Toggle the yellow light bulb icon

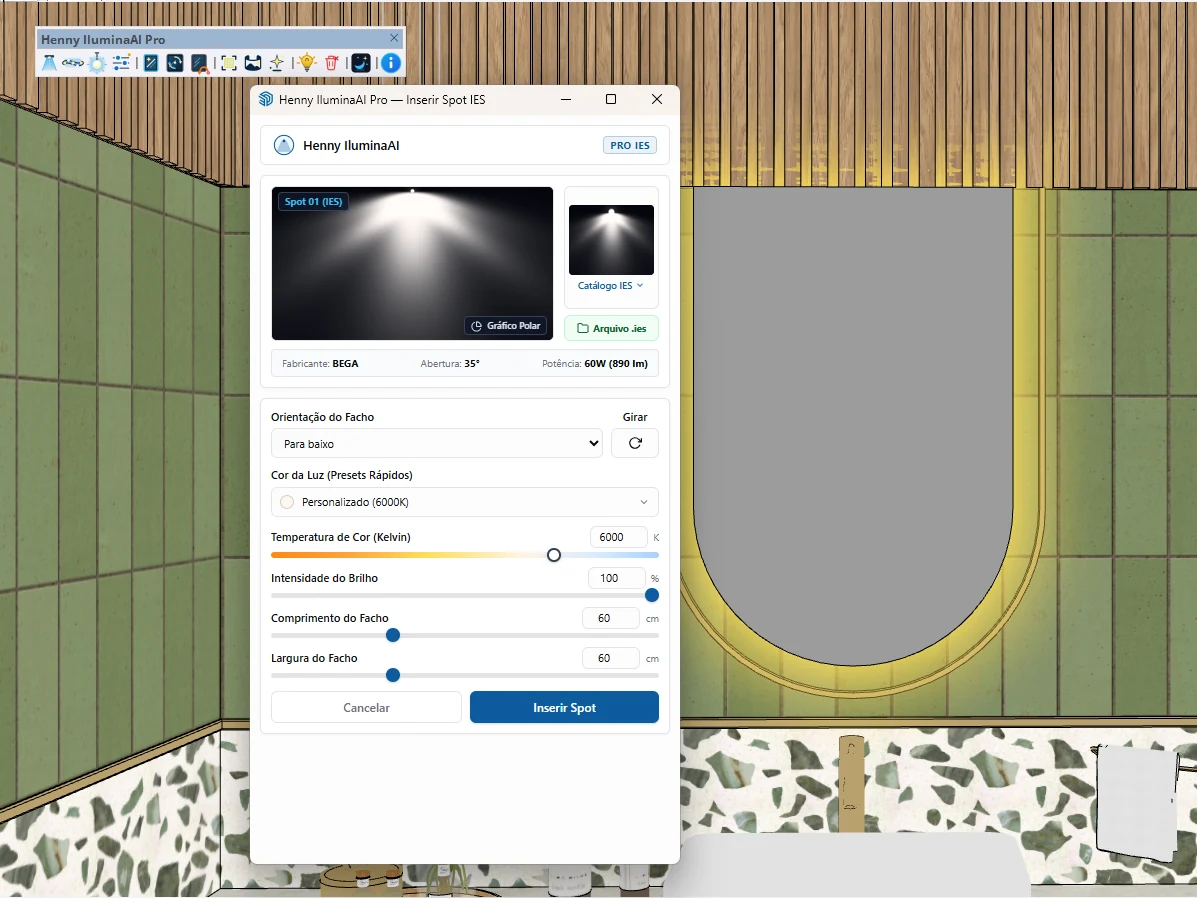point(307,63)
